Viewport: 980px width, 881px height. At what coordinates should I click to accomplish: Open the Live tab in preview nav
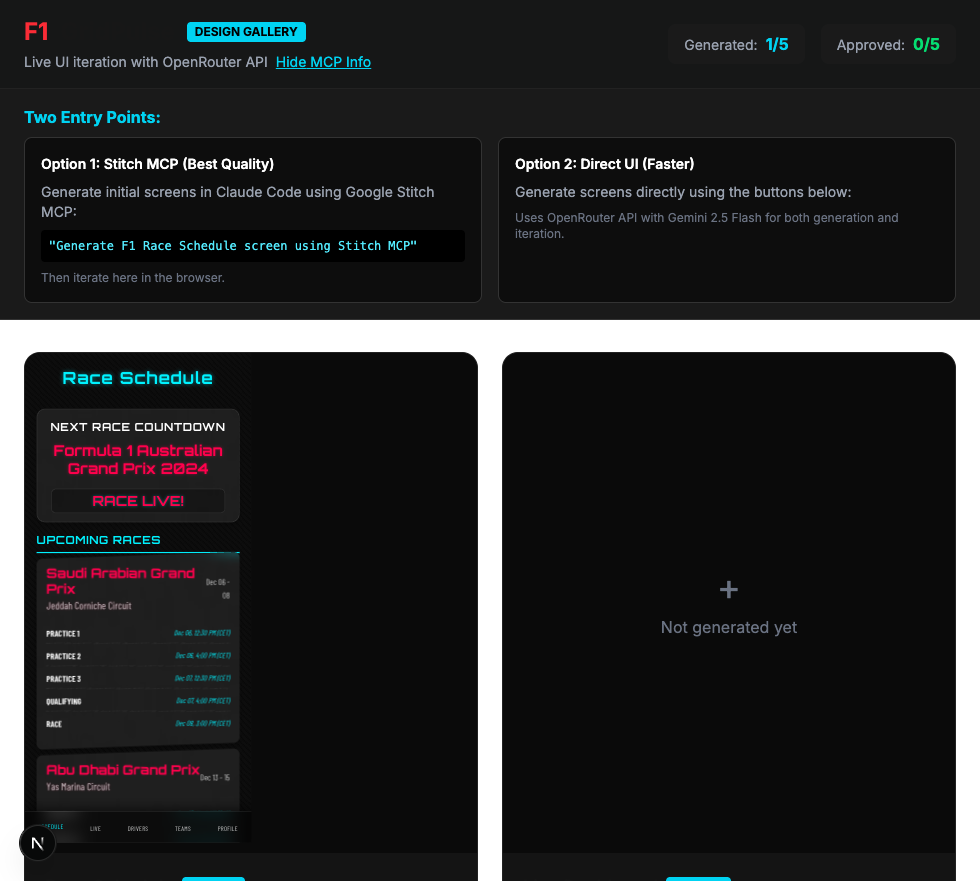click(x=95, y=828)
